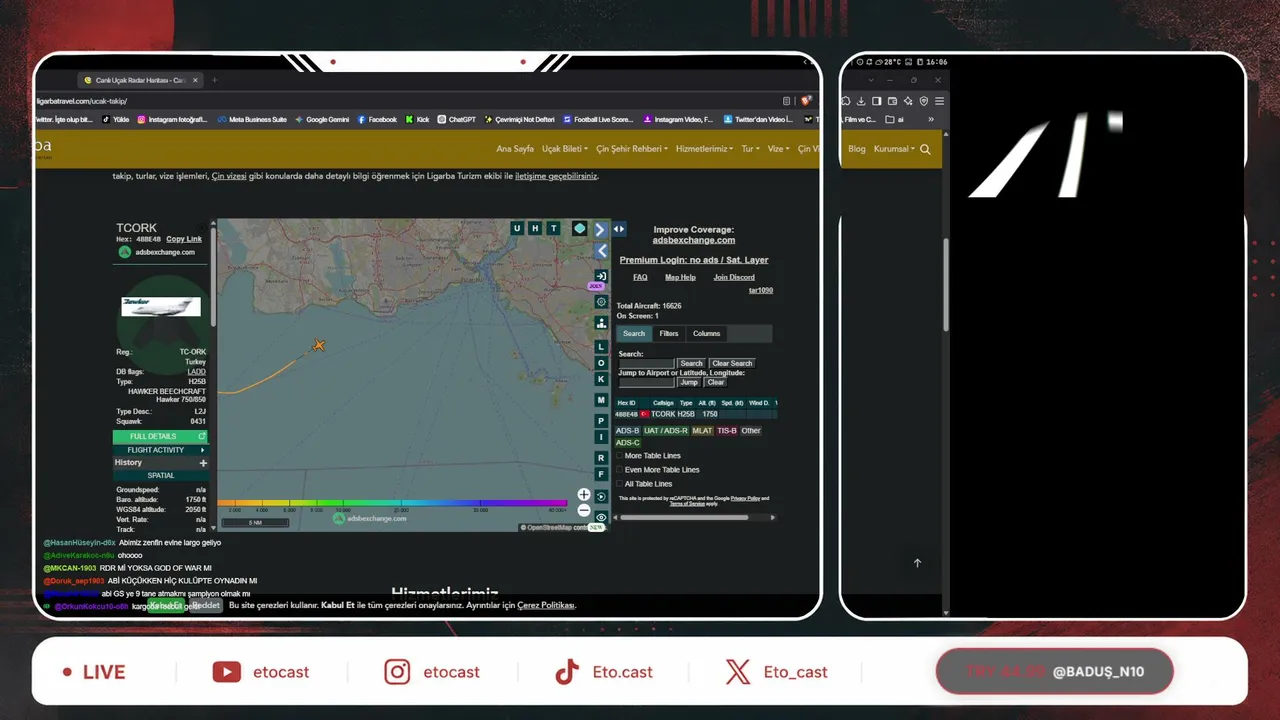Toggle the U map button
The width and height of the screenshot is (1280, 720).
pyautogui.click(x=517, y=228)
